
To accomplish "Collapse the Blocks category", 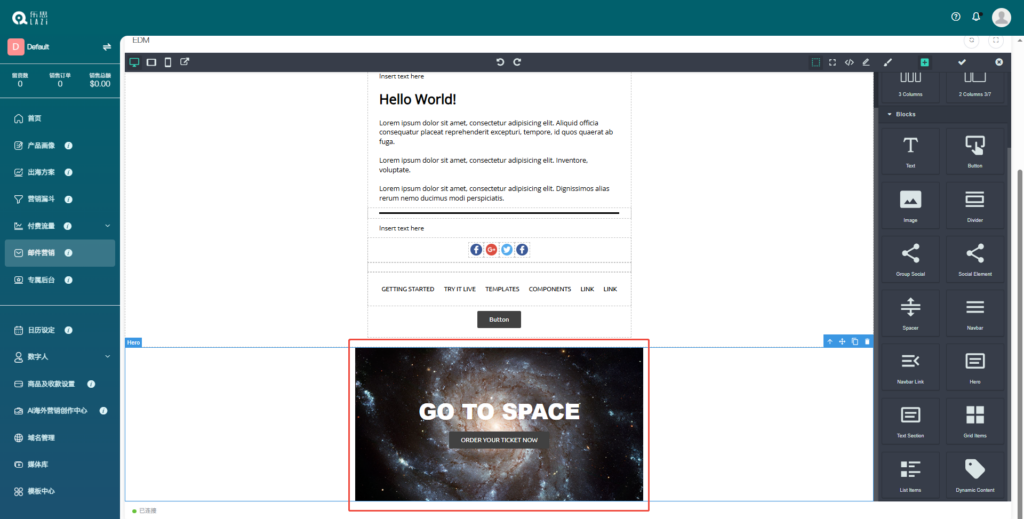I will (890, 114).
